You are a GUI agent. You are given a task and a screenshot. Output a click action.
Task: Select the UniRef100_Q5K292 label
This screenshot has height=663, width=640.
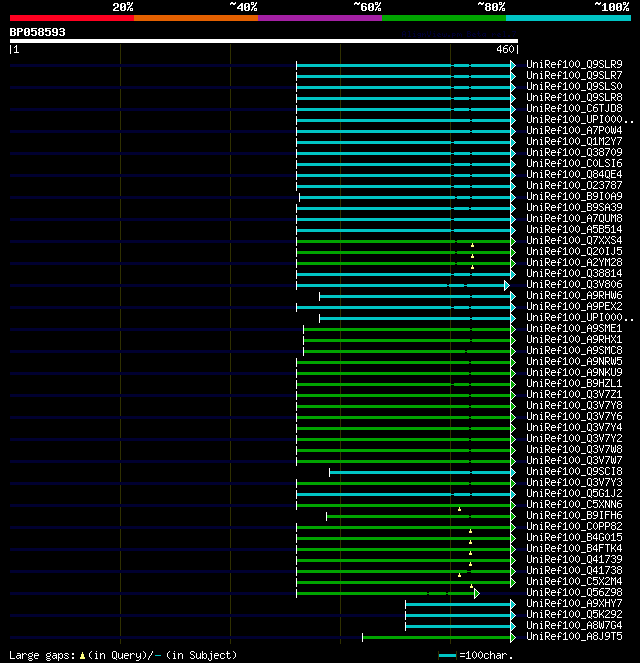574,614
